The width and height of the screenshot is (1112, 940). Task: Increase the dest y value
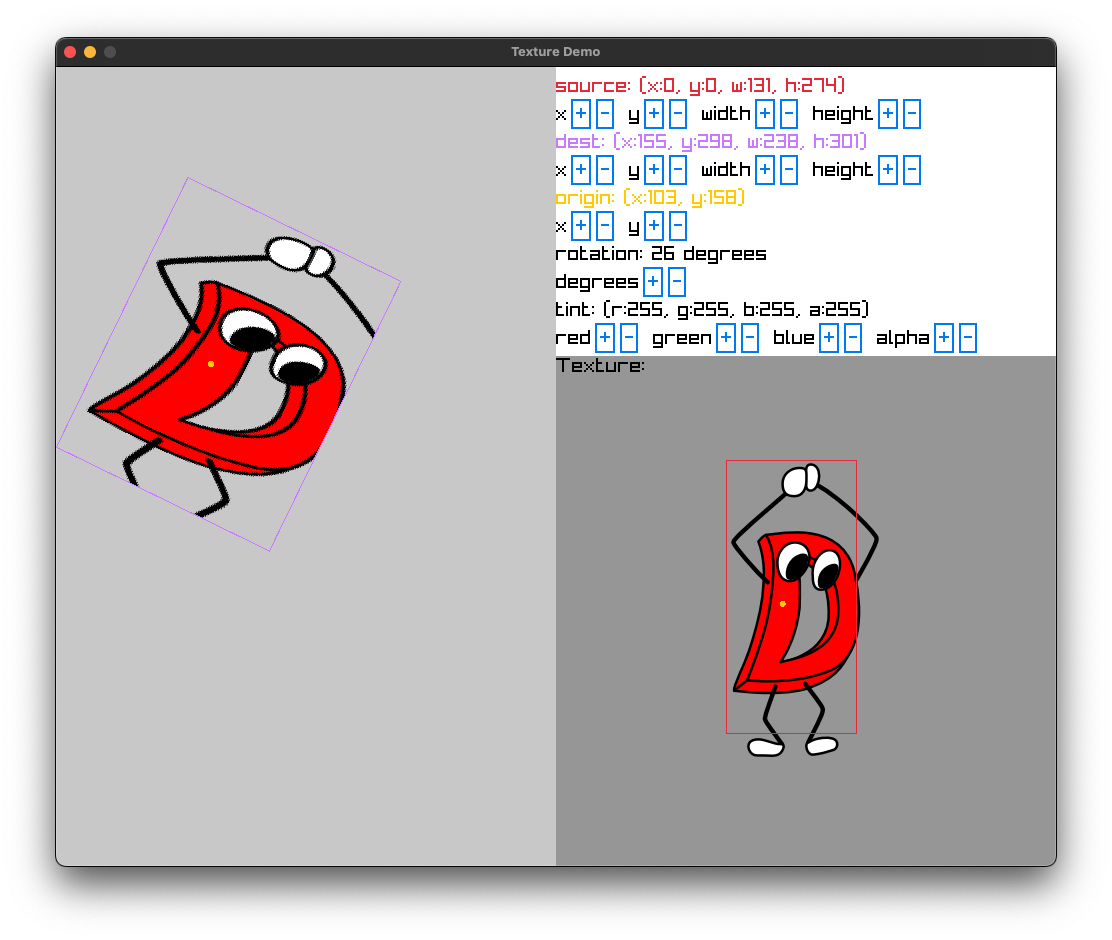pos(656,169)
